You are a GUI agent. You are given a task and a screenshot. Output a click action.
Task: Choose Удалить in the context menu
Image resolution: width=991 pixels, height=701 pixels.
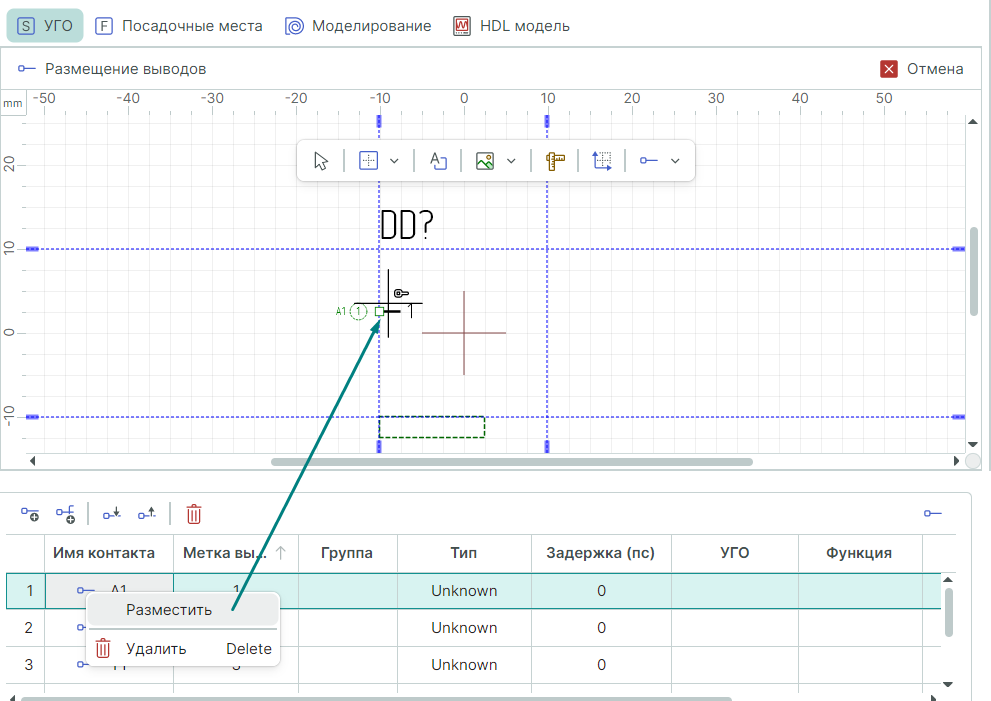[156, 648]
